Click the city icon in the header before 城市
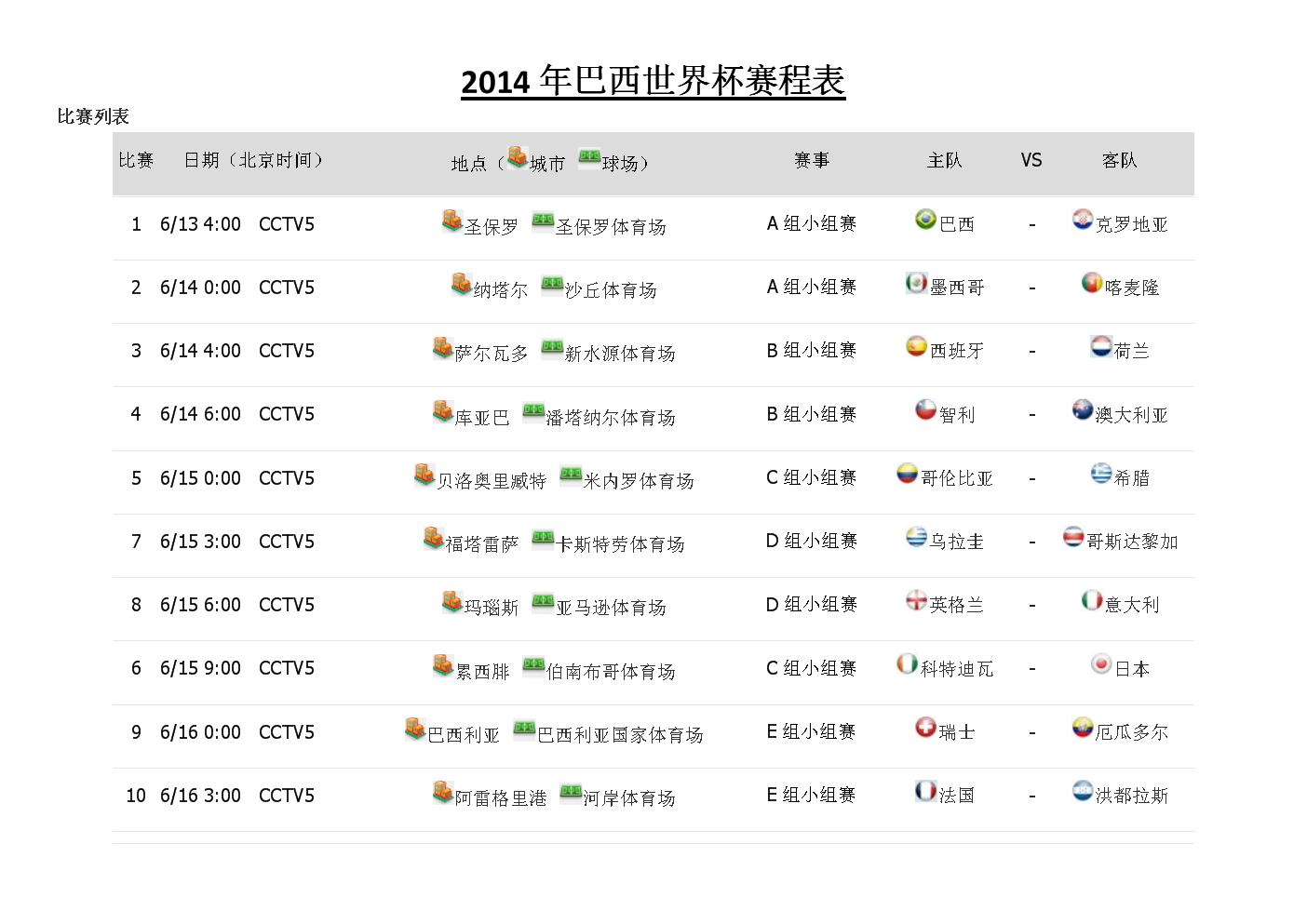The image size is (1307, 924). [x=518, y=156]
